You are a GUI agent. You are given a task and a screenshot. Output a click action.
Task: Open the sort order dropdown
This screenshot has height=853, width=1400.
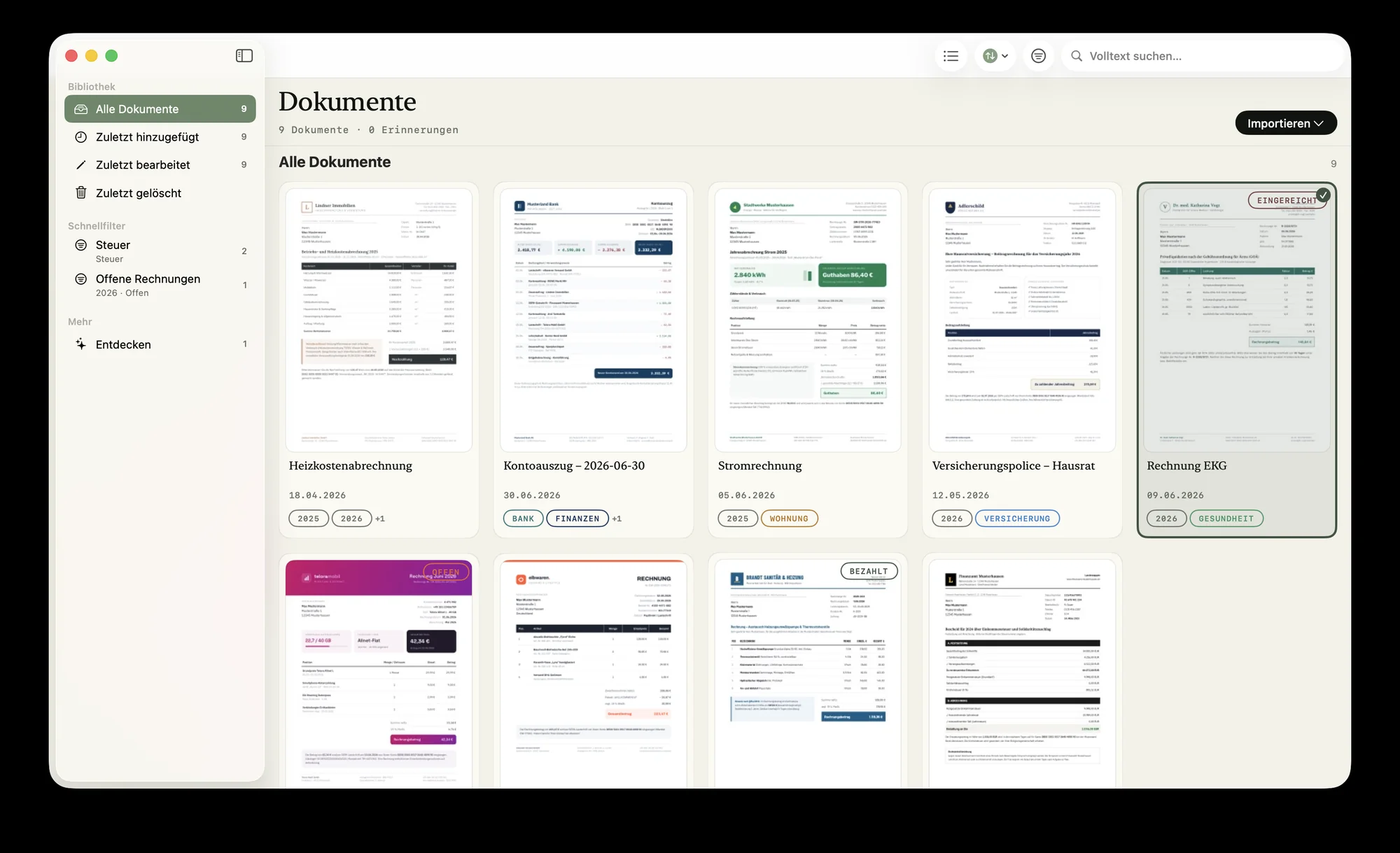(x=995, y=56)
